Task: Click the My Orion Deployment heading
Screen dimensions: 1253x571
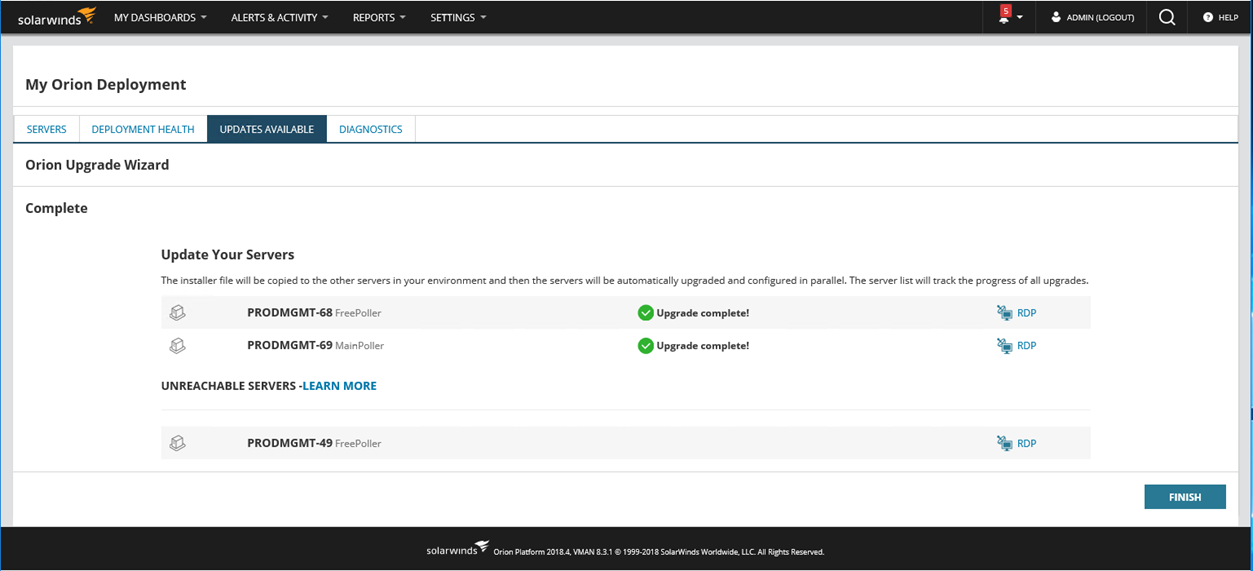Action: [x=106, y=85]
